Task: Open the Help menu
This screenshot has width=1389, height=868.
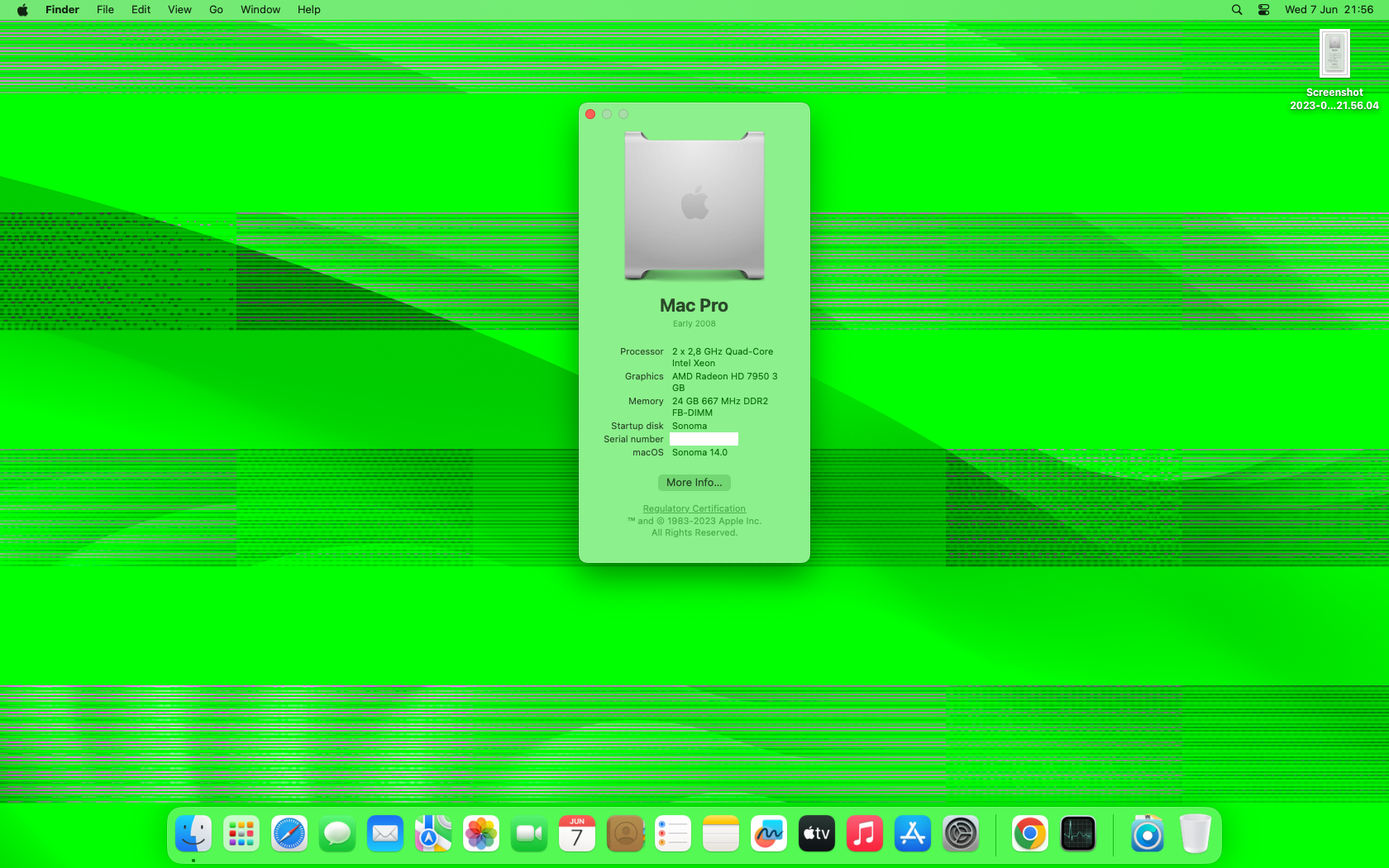Action: pos(309,10)
